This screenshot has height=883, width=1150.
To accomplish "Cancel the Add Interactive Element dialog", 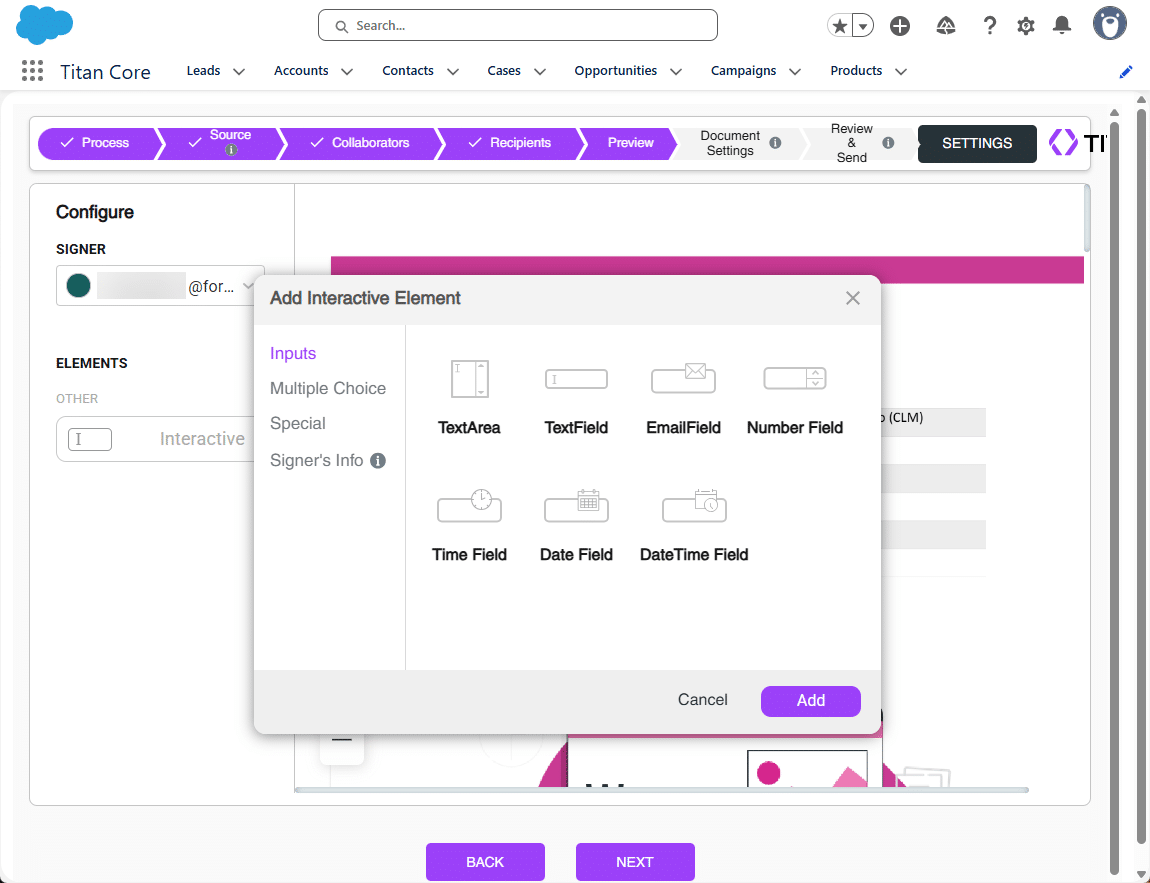I will (702, 700).
